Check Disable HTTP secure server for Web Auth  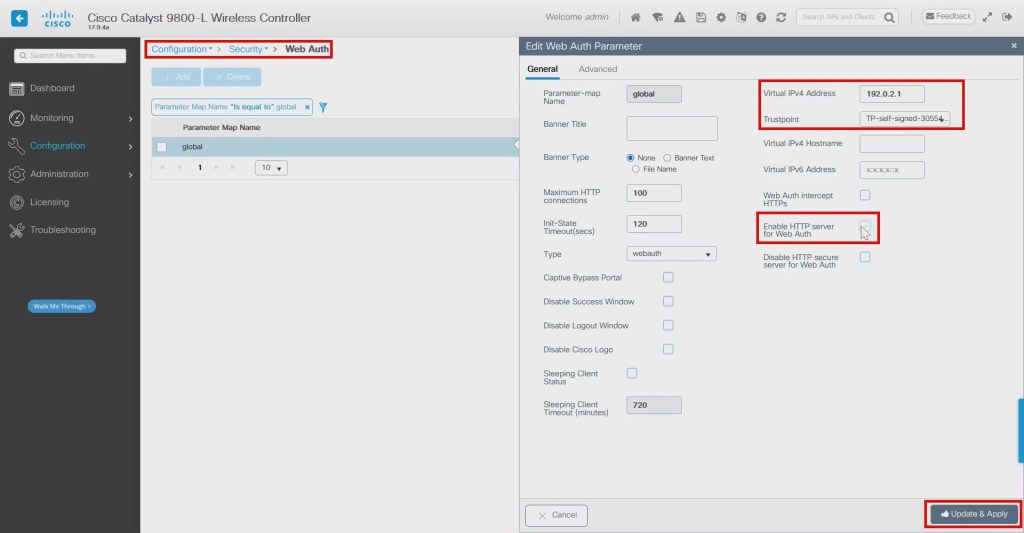[865, 257]
